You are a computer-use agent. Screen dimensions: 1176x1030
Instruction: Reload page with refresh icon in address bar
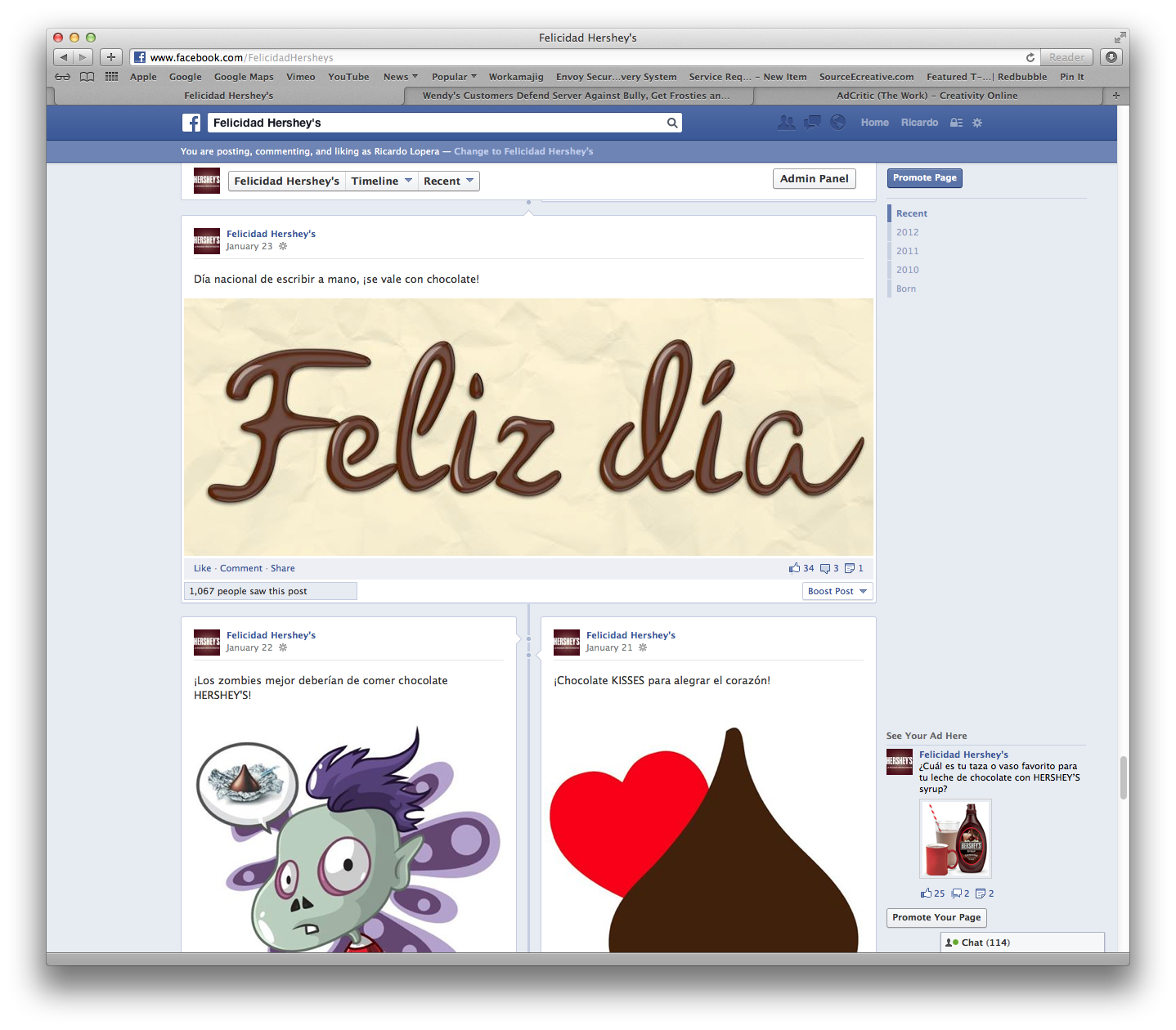(1030, 57)
